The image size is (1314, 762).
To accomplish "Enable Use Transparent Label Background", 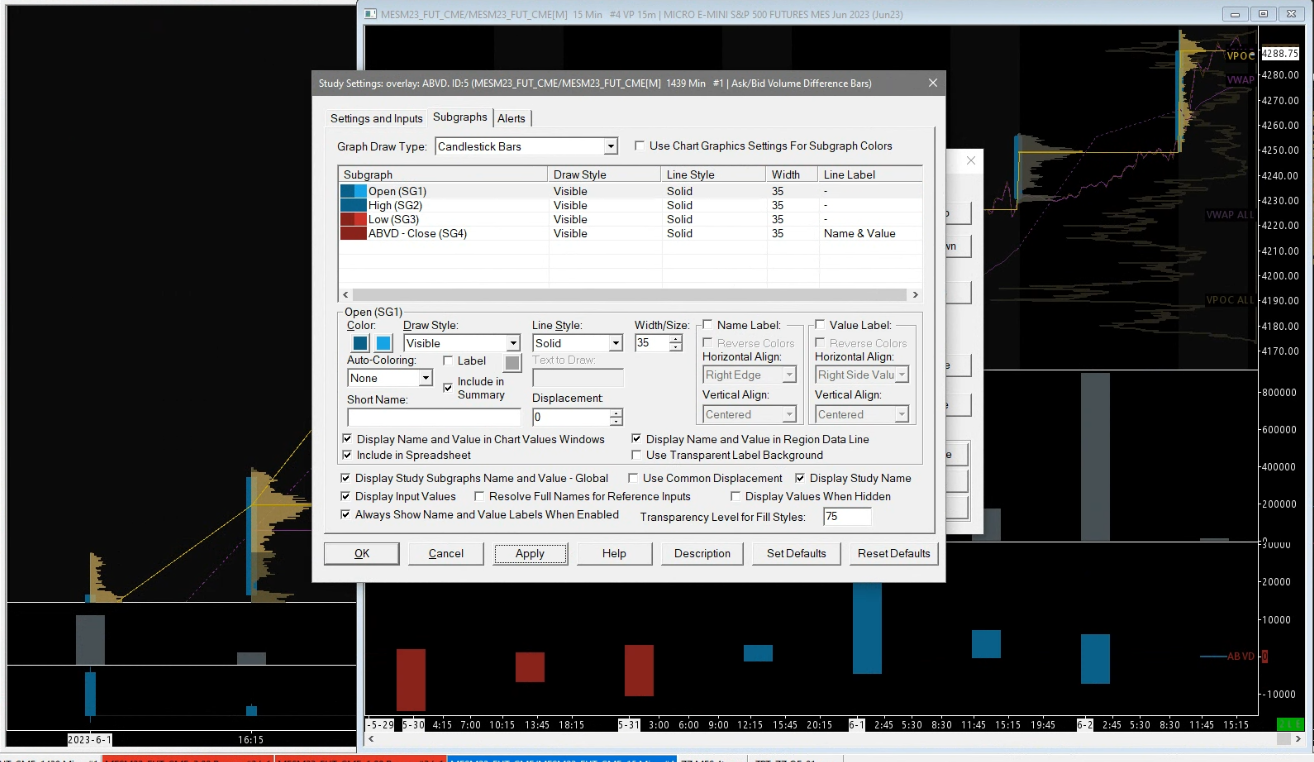I will pos(636,455).
